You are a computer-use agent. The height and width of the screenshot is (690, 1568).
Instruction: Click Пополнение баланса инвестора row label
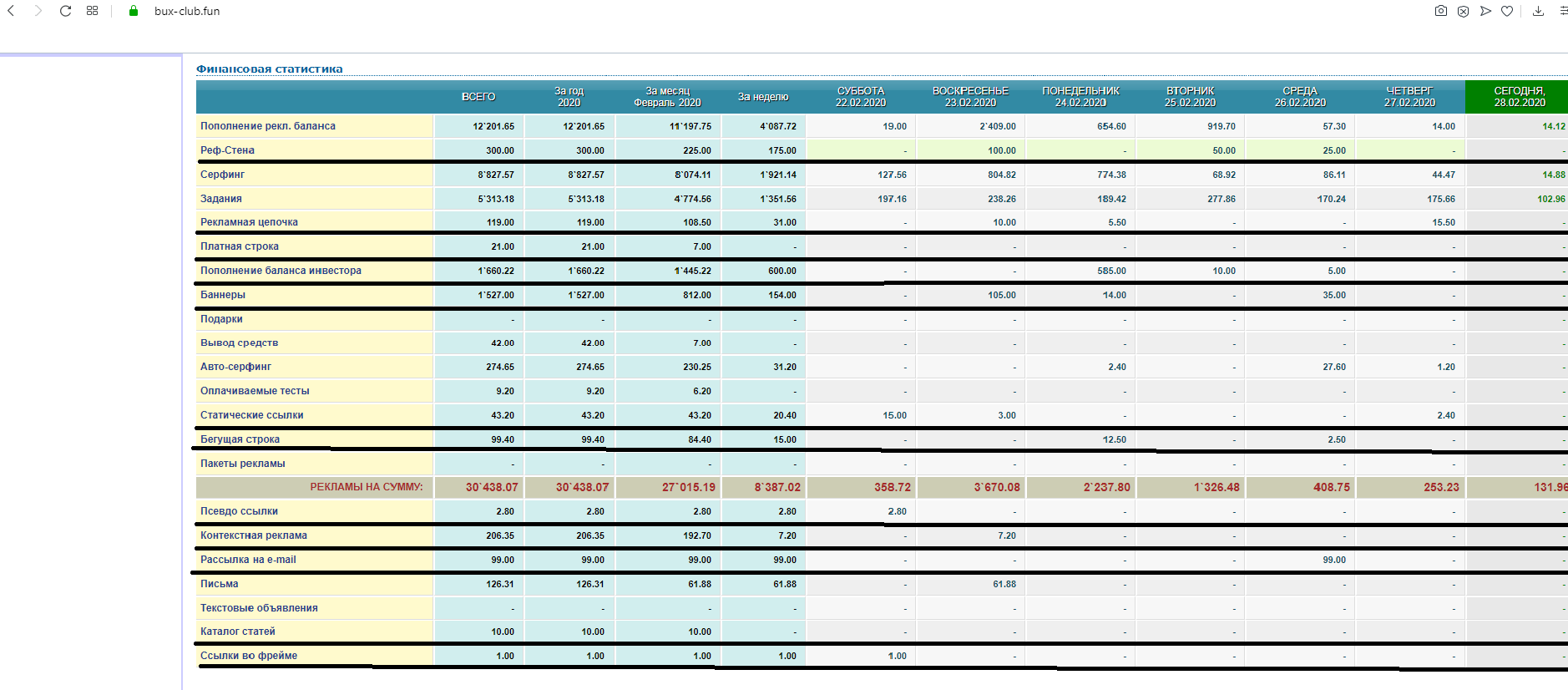click(281, 271)
